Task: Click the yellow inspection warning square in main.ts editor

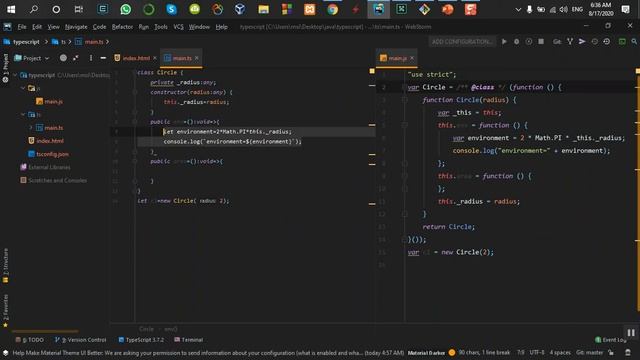Action: click(372, 71)
